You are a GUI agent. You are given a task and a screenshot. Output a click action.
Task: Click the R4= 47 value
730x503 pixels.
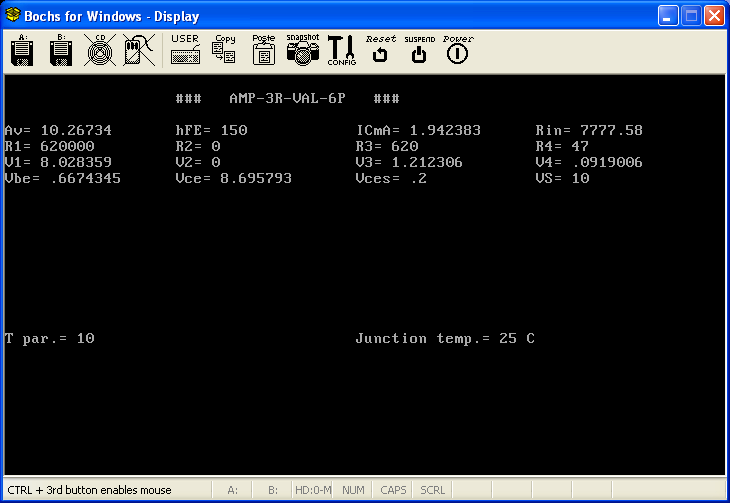click(x=562, y=146)
